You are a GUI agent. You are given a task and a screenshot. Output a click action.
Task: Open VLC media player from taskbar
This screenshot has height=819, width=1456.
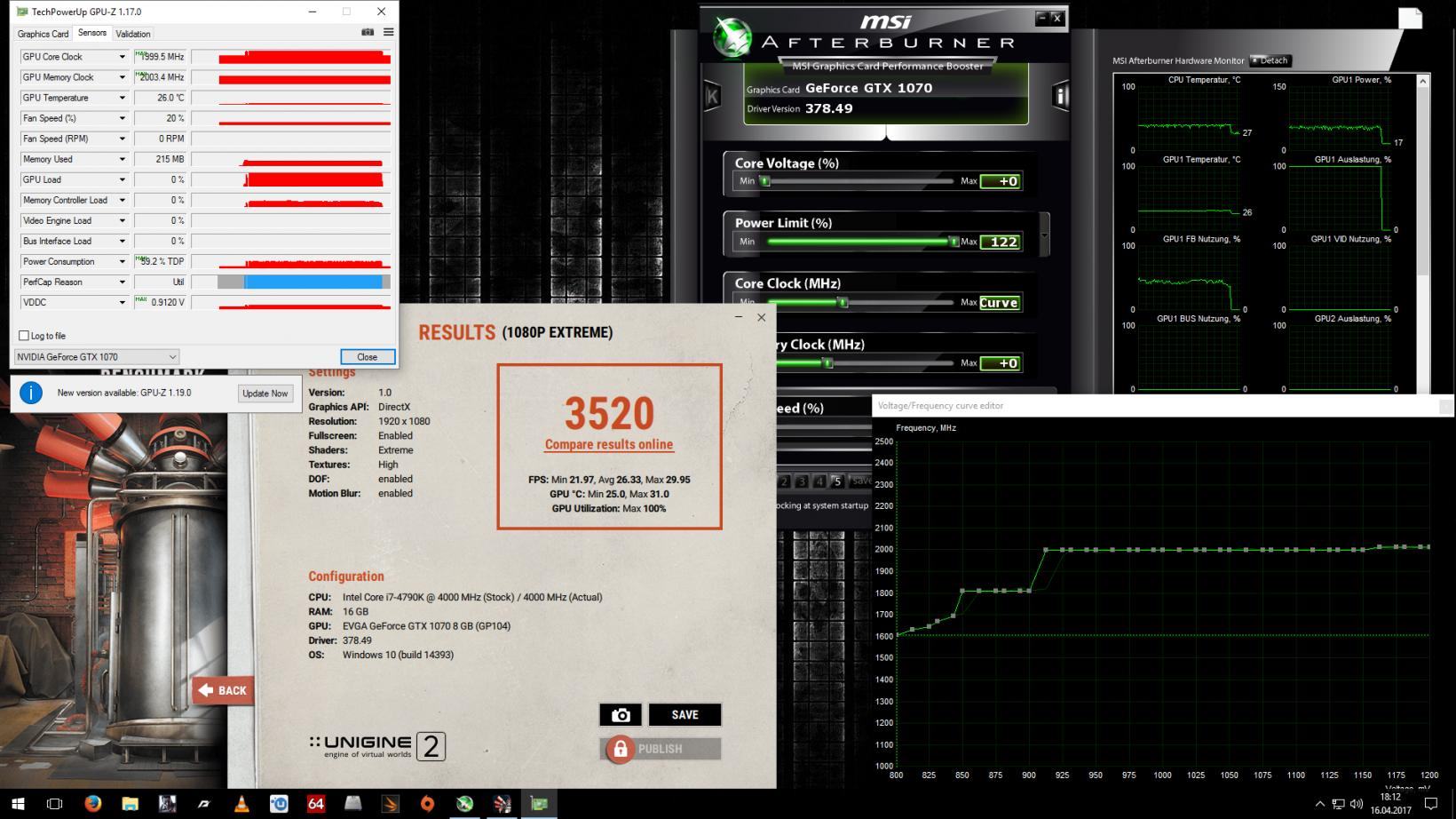[241, 804]
